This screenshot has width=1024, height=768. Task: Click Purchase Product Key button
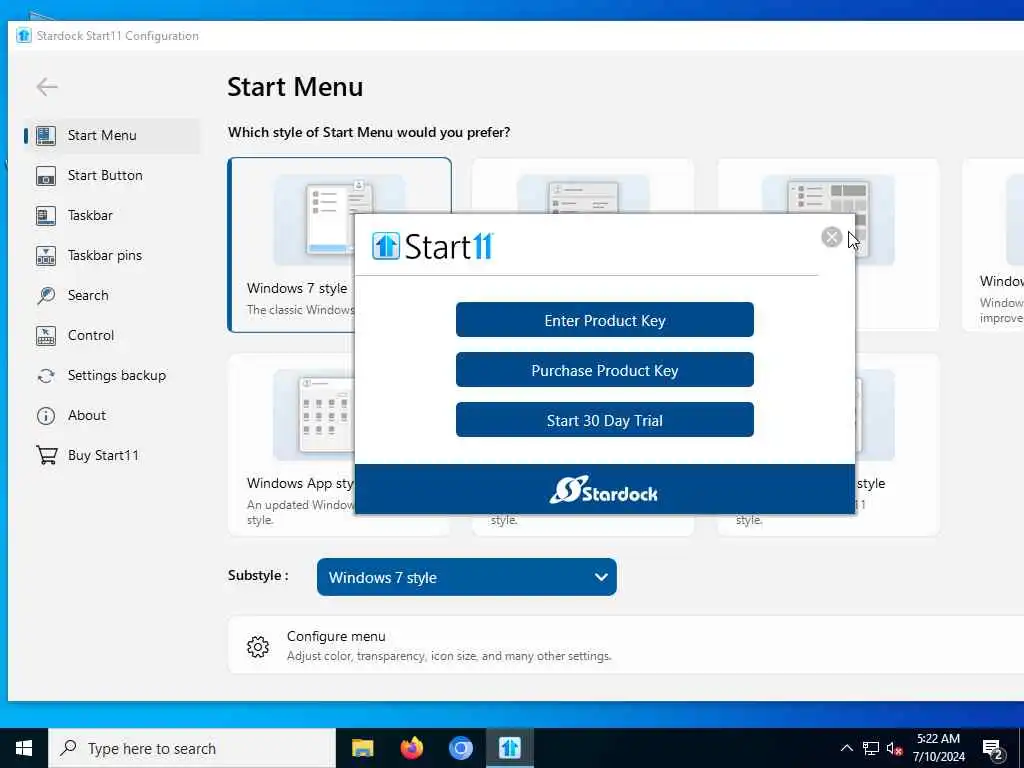[605, 370]
